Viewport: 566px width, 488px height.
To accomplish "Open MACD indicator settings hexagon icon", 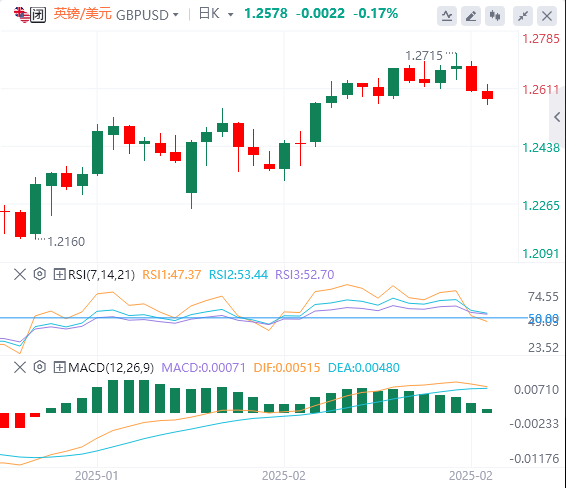I will coord(39,367).
